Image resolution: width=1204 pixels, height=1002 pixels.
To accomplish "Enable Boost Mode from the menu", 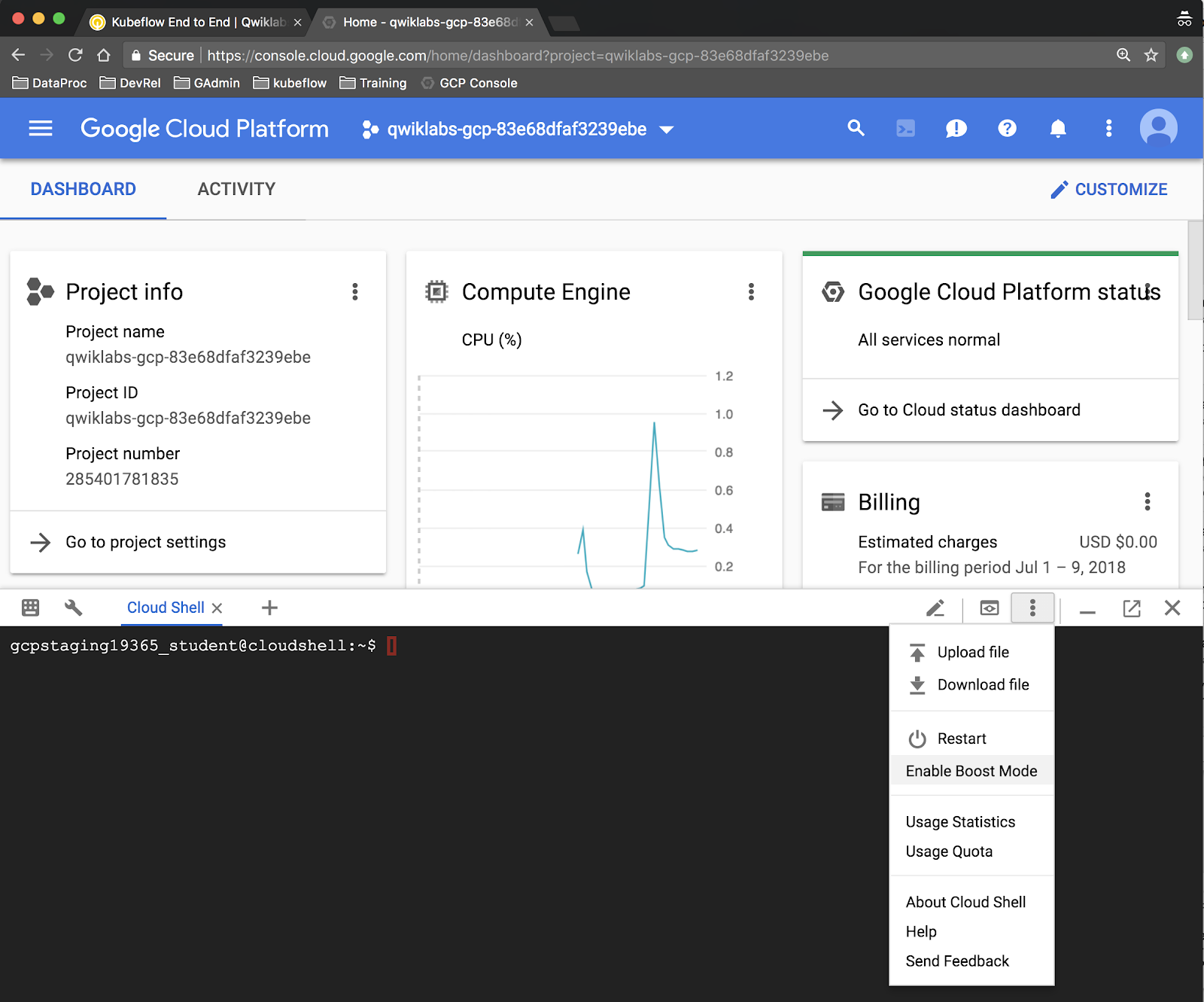I will point(971,771).
